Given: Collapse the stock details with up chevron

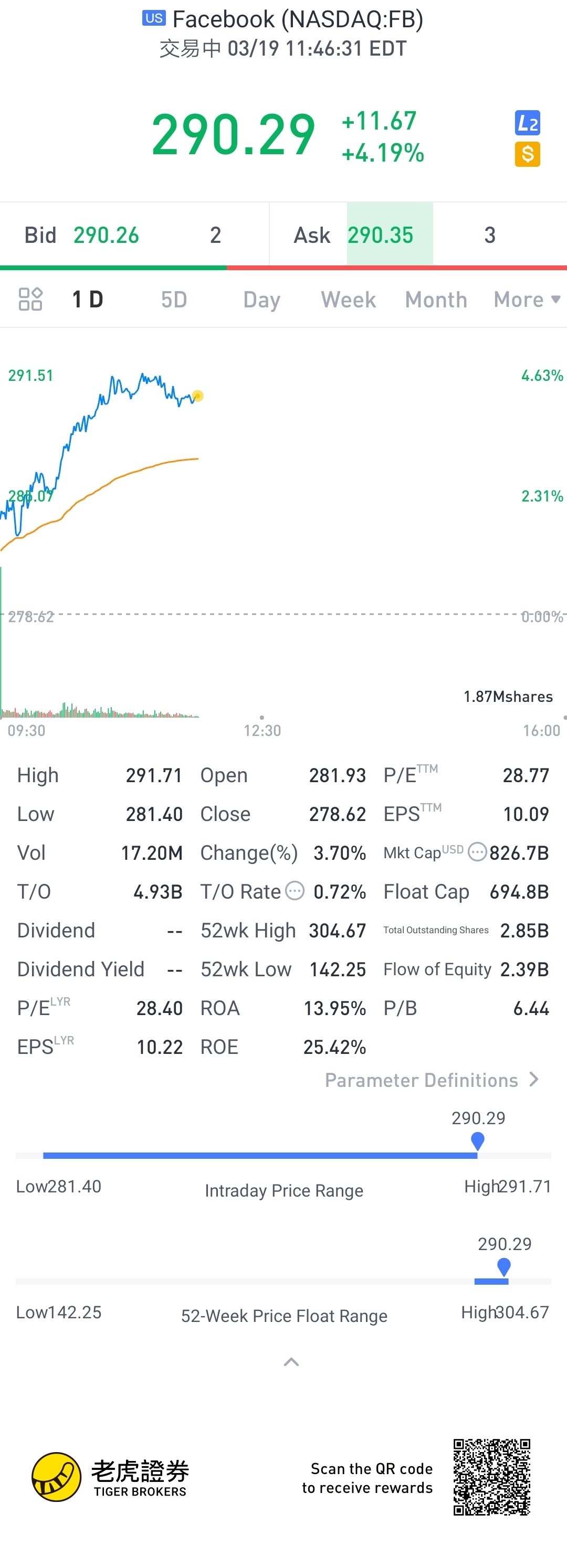Looking at the screenshot, I should 291,1362.
